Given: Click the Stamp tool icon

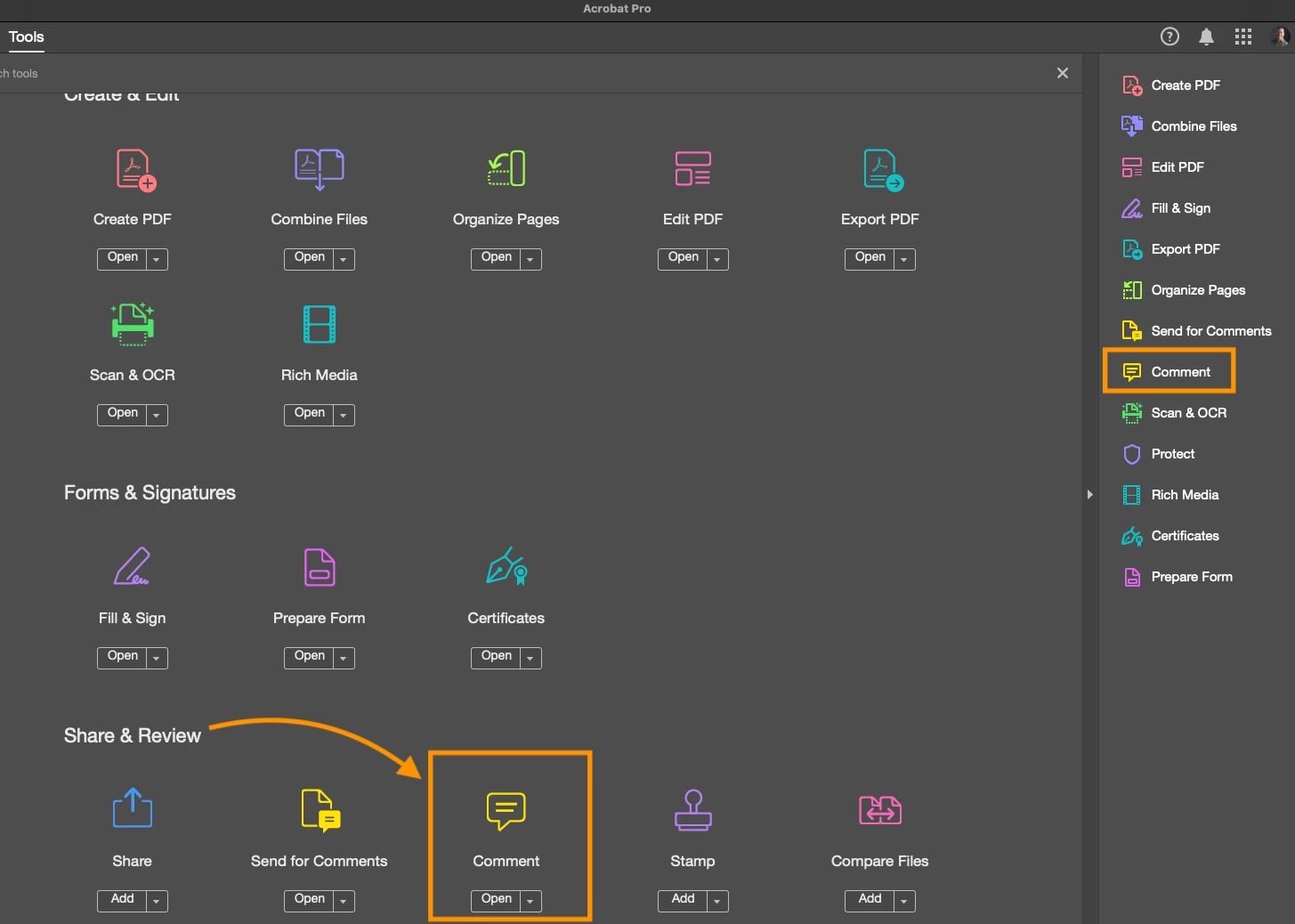Looking at the screenshot, I should point(692,810).
